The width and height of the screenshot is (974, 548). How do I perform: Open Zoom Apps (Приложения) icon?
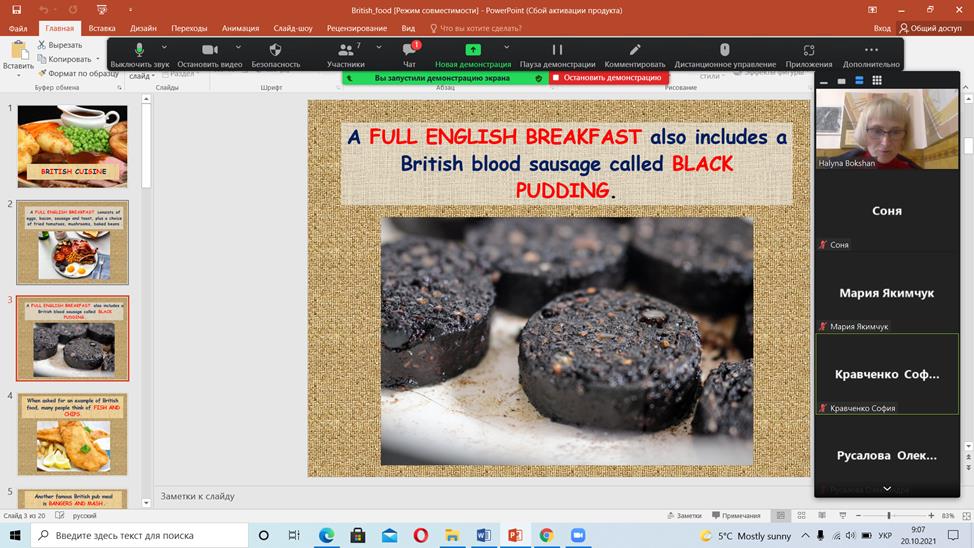pyautogui.click(x=808, y=50)
